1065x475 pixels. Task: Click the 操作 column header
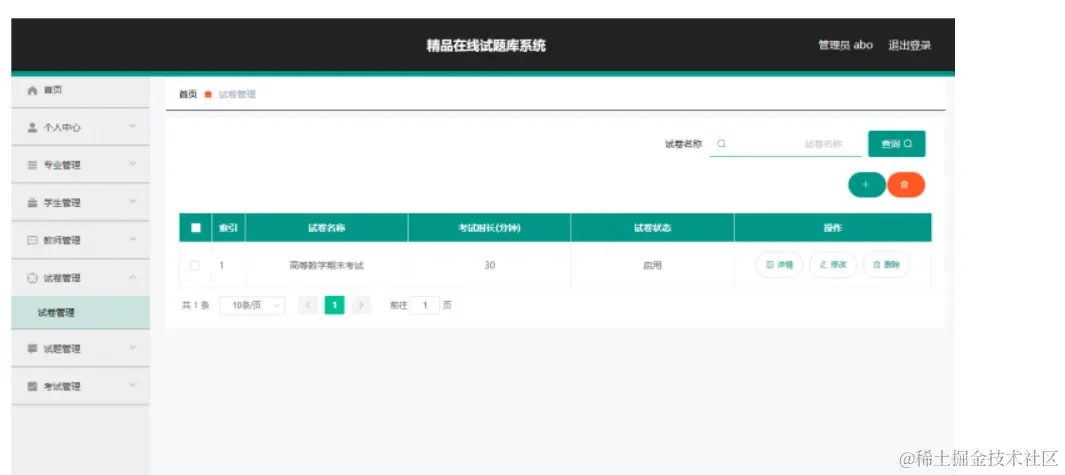[x=833, y=228]
